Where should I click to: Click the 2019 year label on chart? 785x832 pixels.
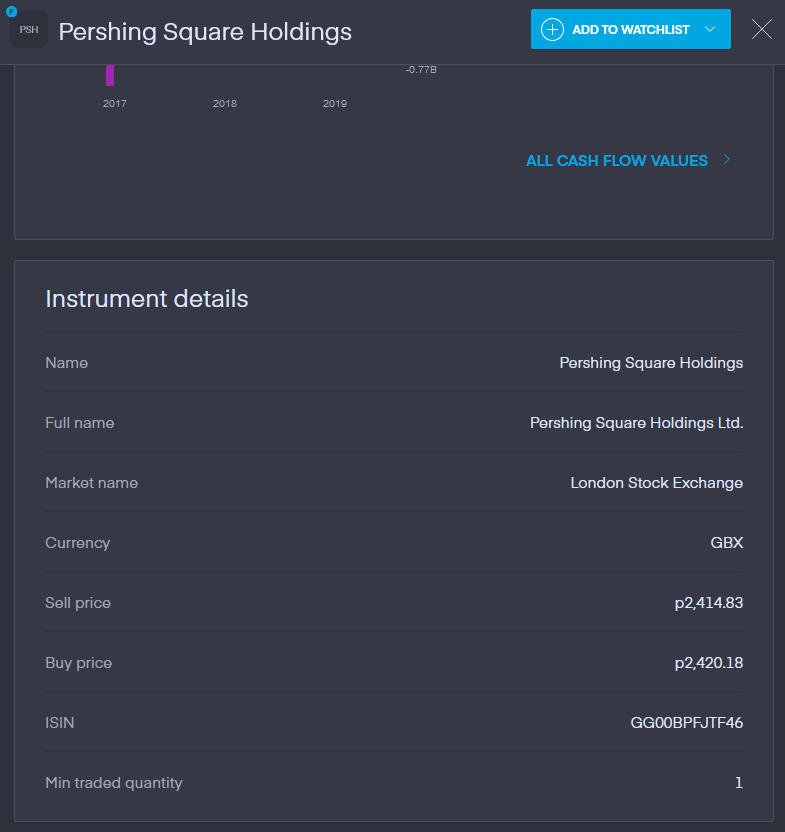[335, 104]
